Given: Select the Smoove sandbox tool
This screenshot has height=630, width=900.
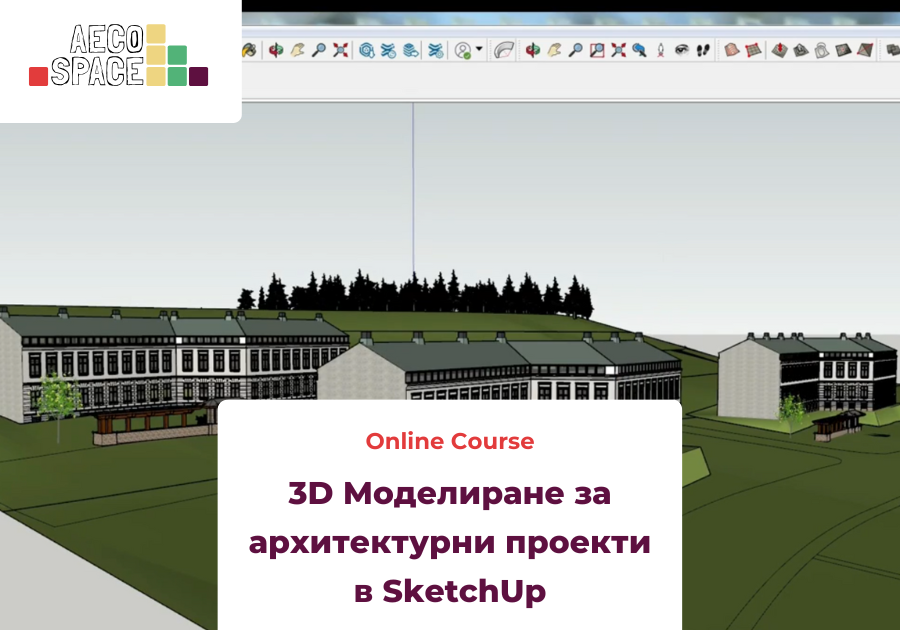Looking at the screenshot, I should (781, 49).
